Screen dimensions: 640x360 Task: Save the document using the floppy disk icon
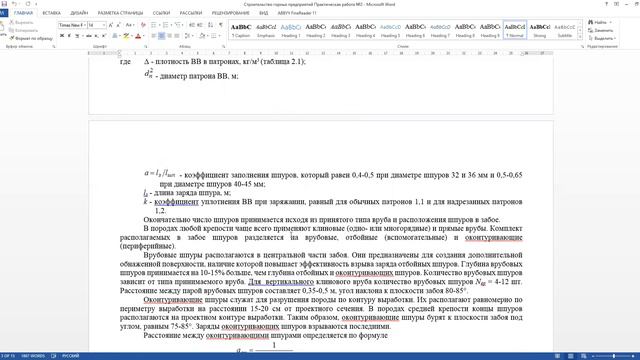click(4, 4)
